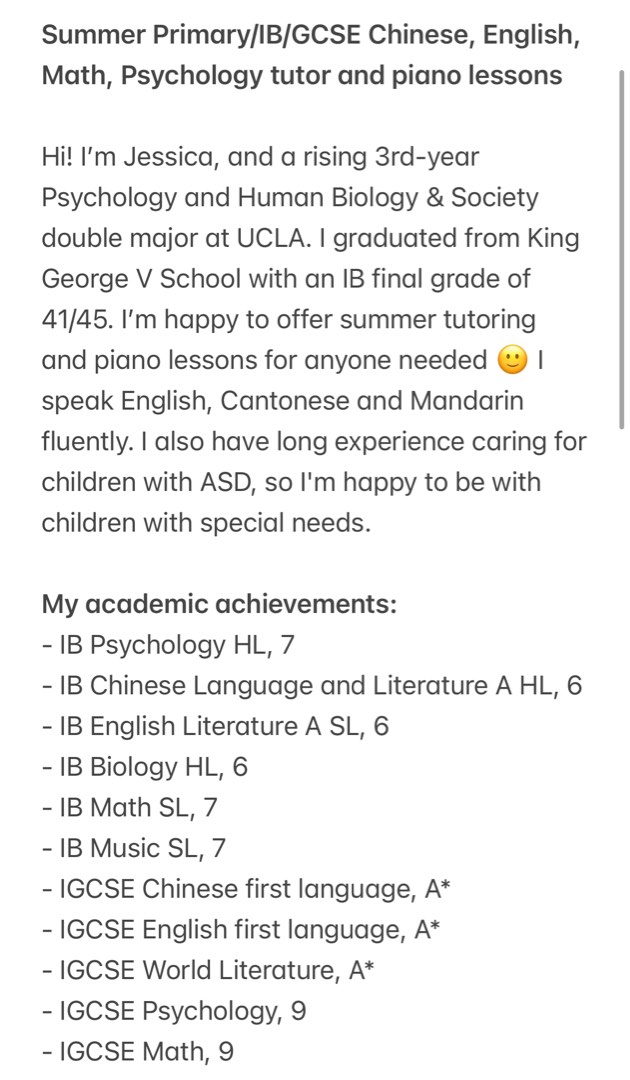Image resolution: width=630 pixels, height=1080 pixels.
Task: Click the 'IGCSE Math, 9' line
Action: 138,1052
